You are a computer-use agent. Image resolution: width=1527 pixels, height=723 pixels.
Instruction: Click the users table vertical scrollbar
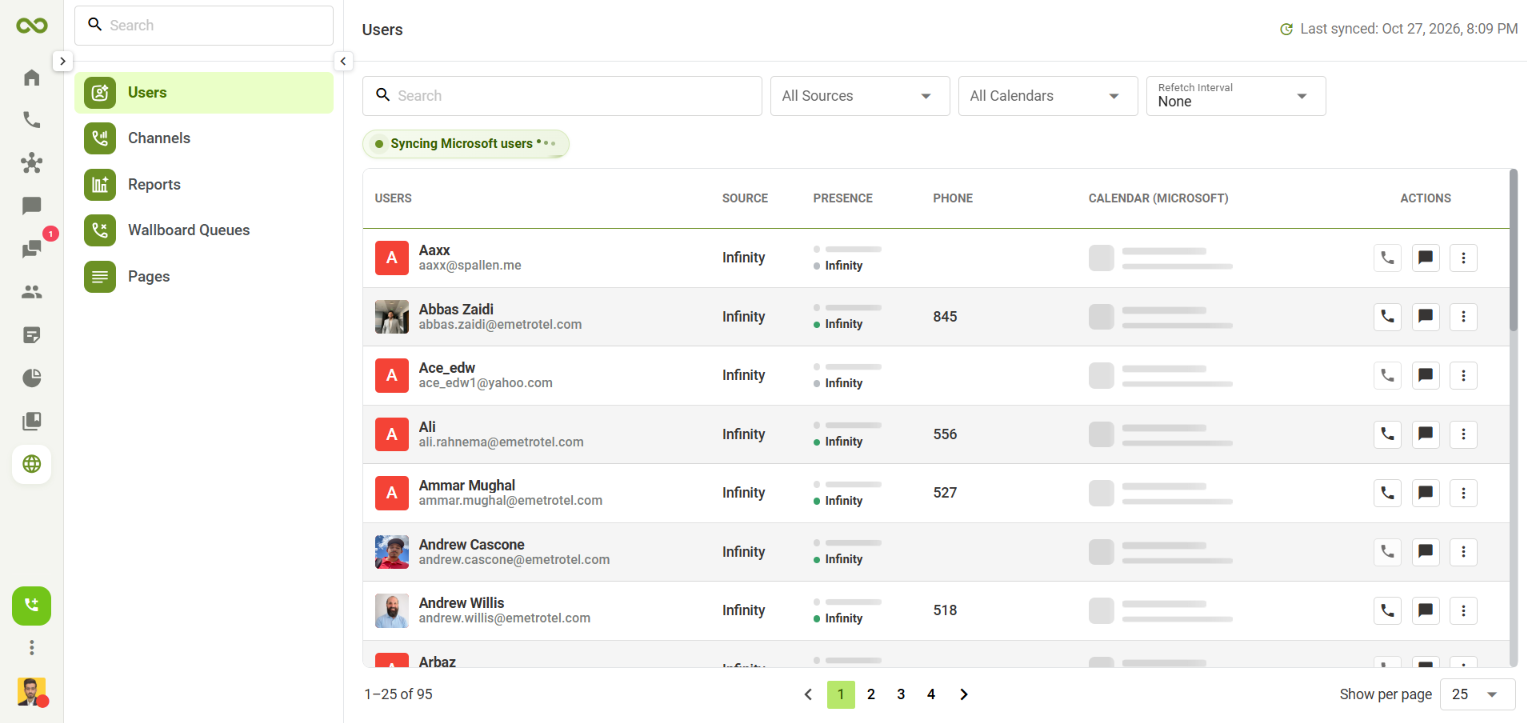1513,250
